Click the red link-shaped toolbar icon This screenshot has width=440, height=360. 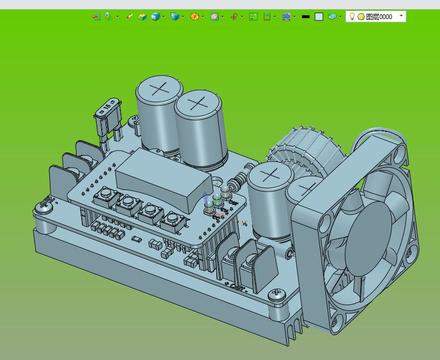[x=234, y=16]
